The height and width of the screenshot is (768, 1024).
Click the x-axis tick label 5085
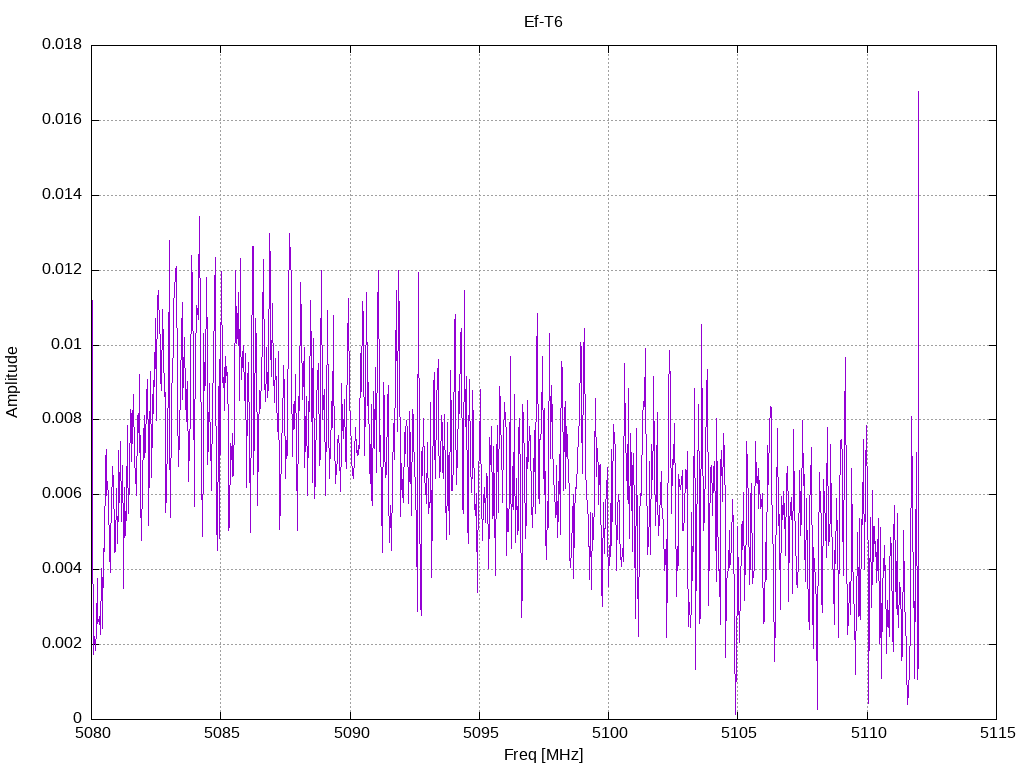point(222,733)
